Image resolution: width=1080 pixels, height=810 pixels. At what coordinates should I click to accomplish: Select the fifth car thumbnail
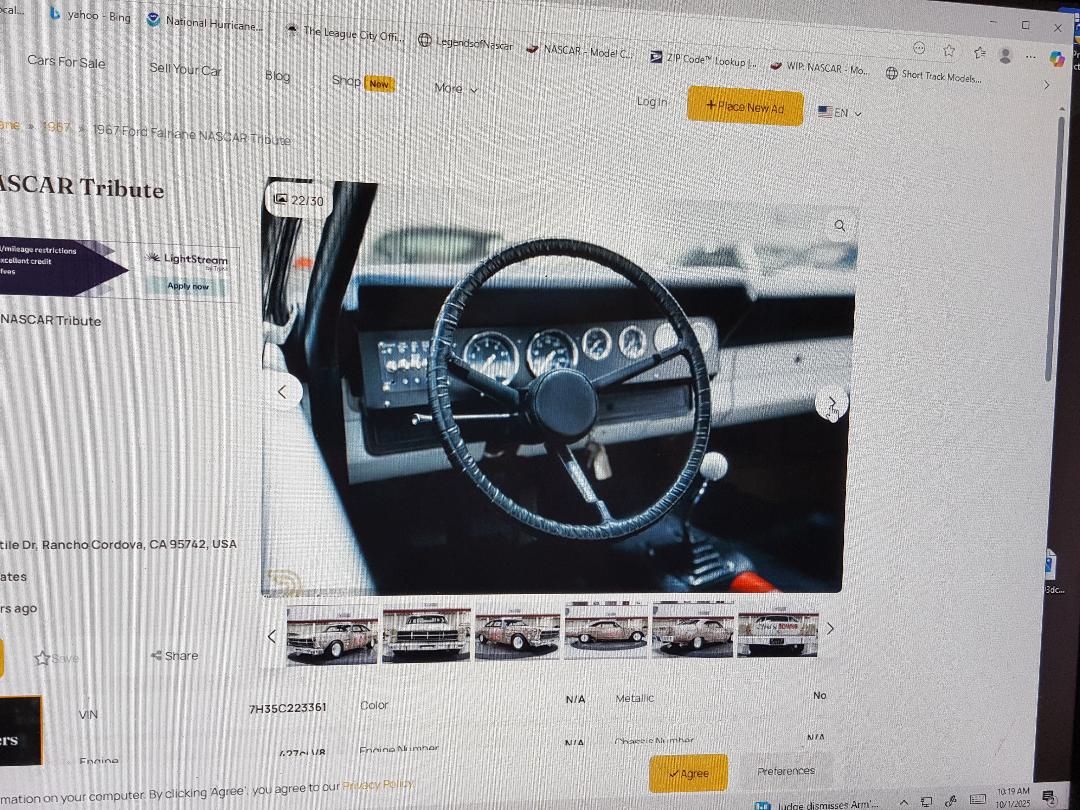[x=693, y=629]
